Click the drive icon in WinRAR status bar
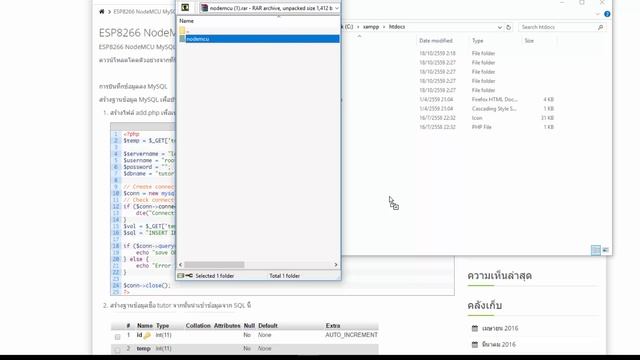The width and height of the screenshot is (640, 360). (x=181, y=276)
